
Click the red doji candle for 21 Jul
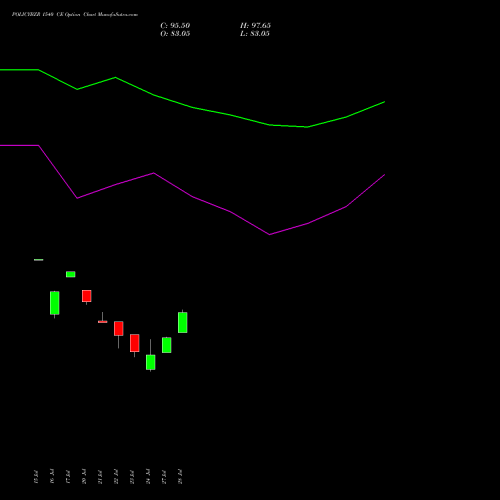pos(103,321)
